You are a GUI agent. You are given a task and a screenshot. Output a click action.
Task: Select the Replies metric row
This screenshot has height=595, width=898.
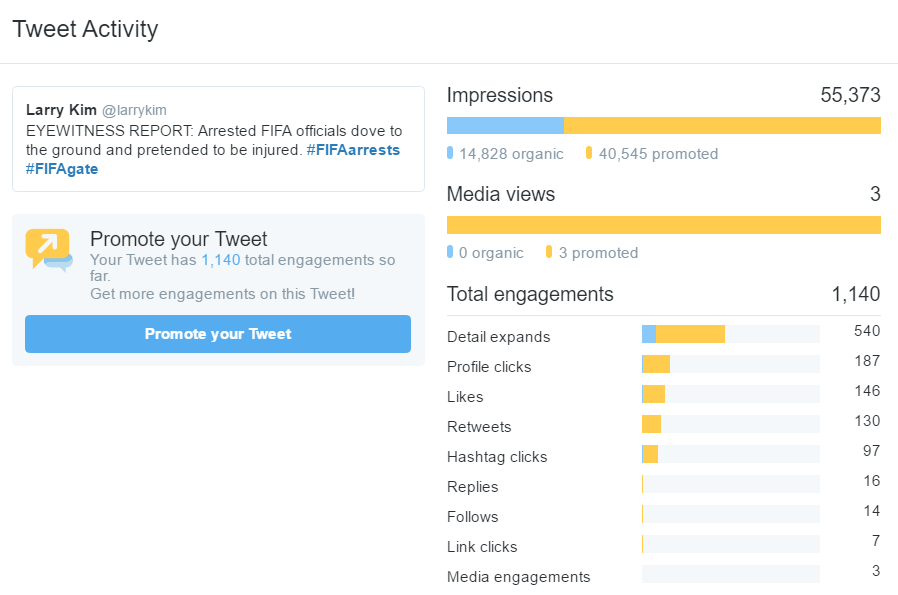coord(470,487)
